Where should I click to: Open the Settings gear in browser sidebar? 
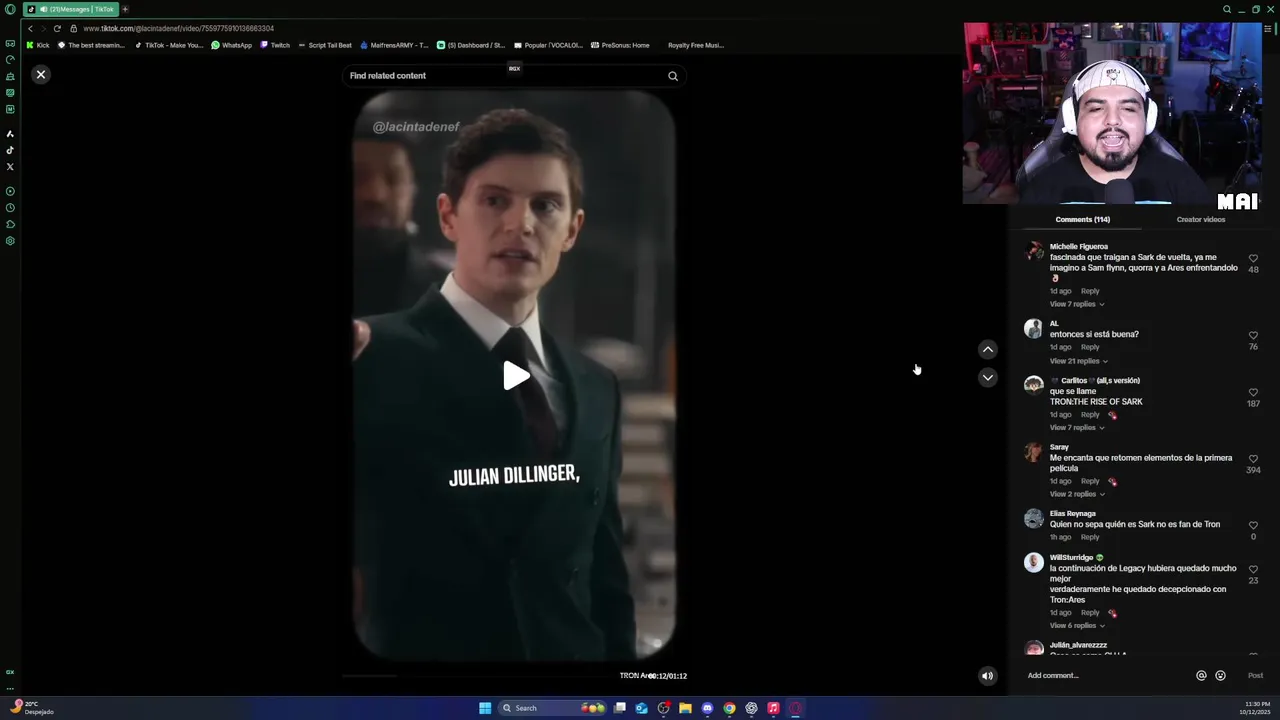point(10,241)
